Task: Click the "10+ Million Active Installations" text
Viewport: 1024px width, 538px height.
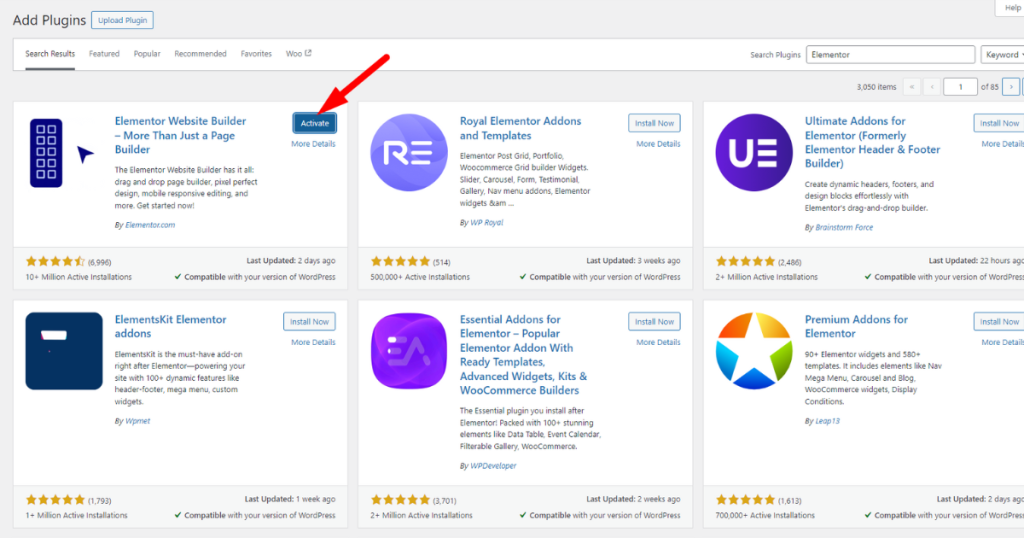Action: coord(78,277)
